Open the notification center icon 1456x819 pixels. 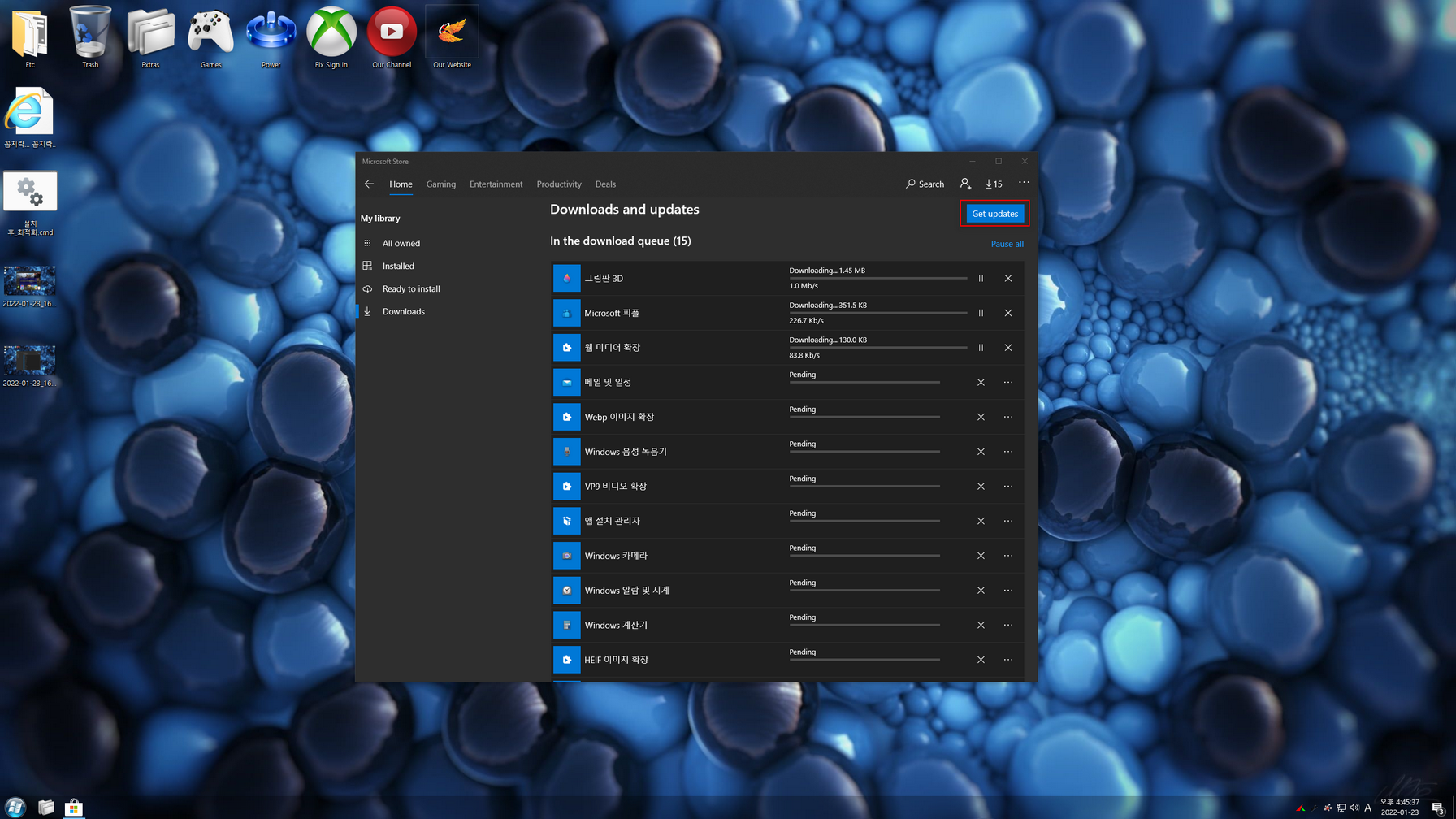point(1437,808)
